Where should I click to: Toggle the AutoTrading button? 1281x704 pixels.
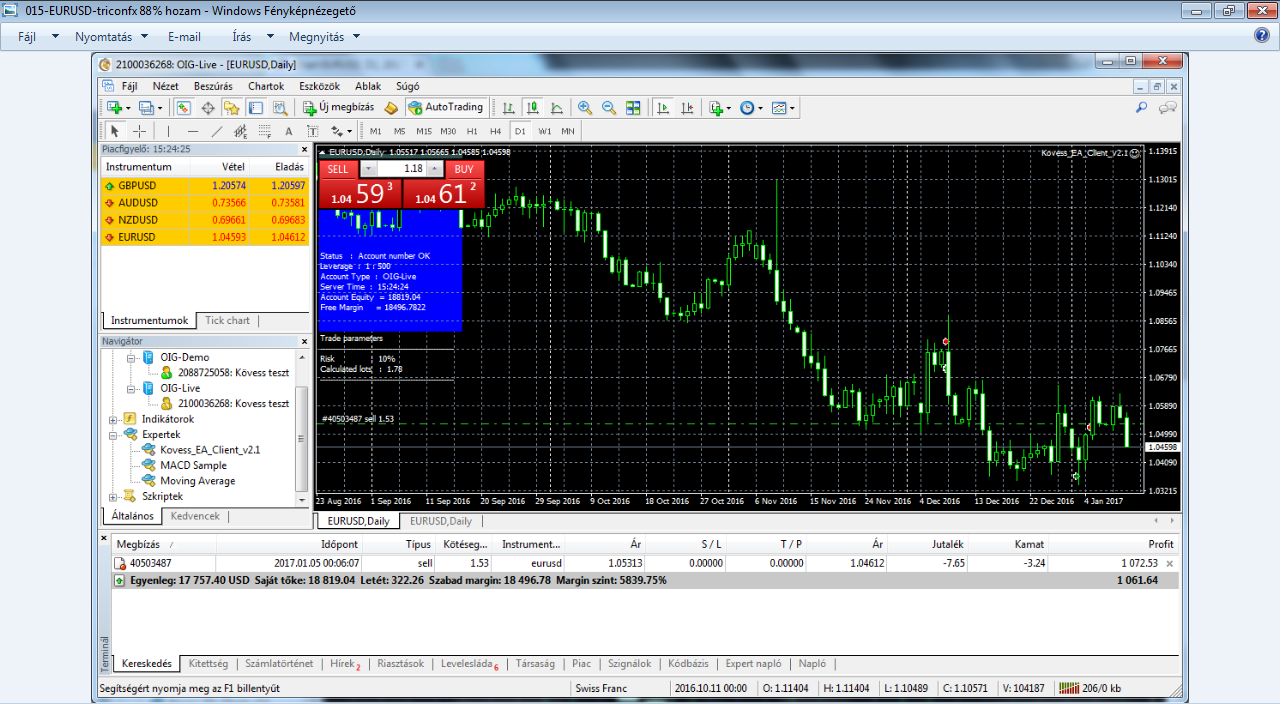coord(446,108)
